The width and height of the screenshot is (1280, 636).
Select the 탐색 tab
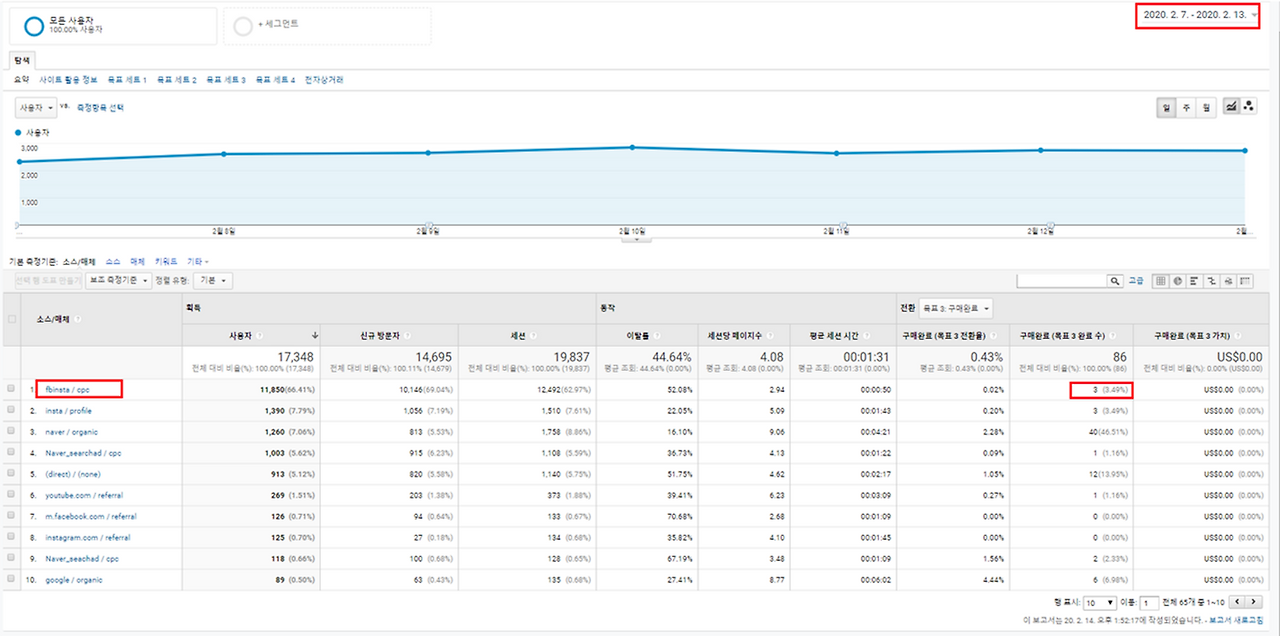20,60
